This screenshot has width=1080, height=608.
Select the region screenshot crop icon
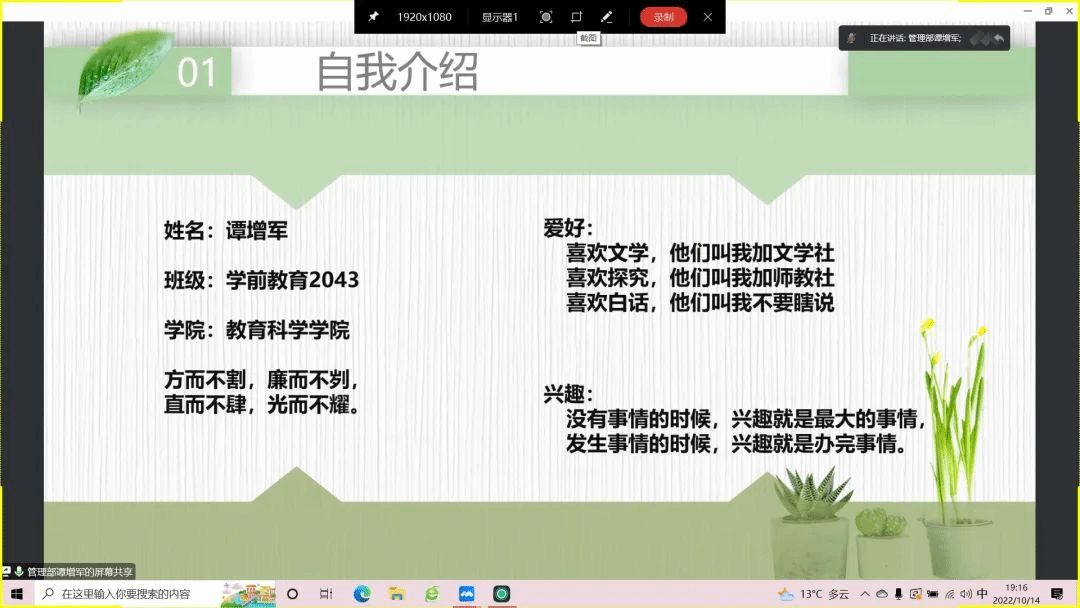[576, 17]
